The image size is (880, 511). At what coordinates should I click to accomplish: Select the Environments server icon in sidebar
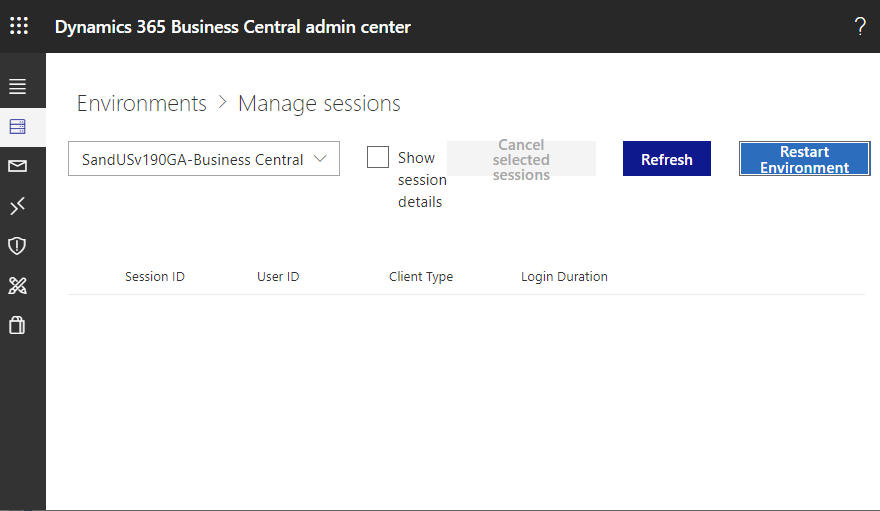(17, 127)
